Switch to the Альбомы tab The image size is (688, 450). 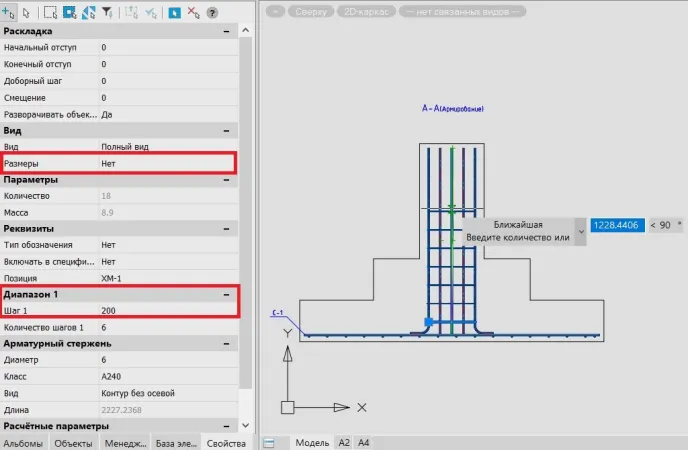(23, 442)
